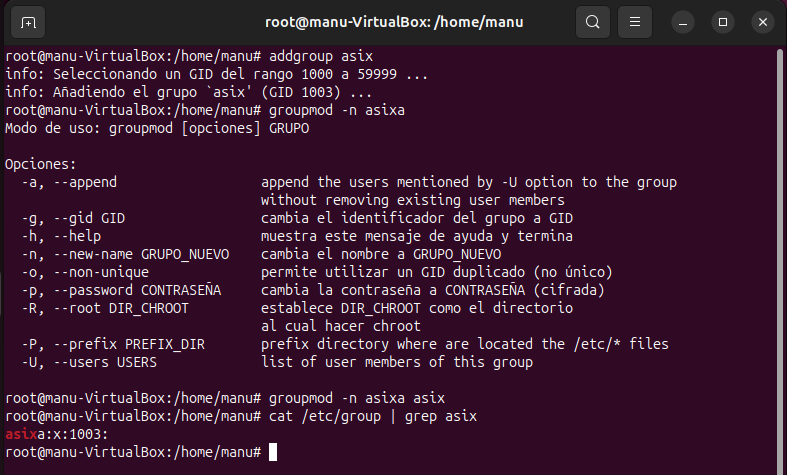787x475 pixels.
Task: Open the terminal search button
Action: tap(593, 21)
